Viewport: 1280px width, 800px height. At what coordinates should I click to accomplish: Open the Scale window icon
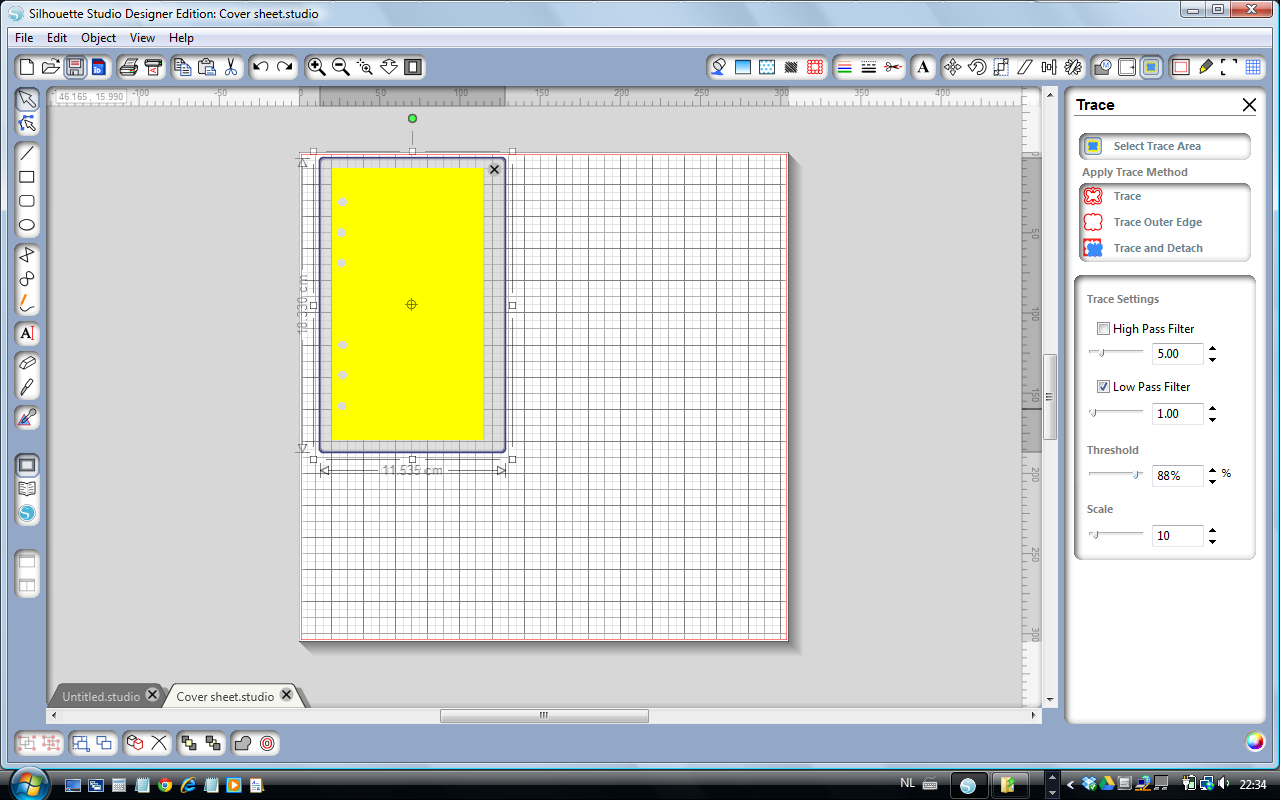[x=1001, y=67]
